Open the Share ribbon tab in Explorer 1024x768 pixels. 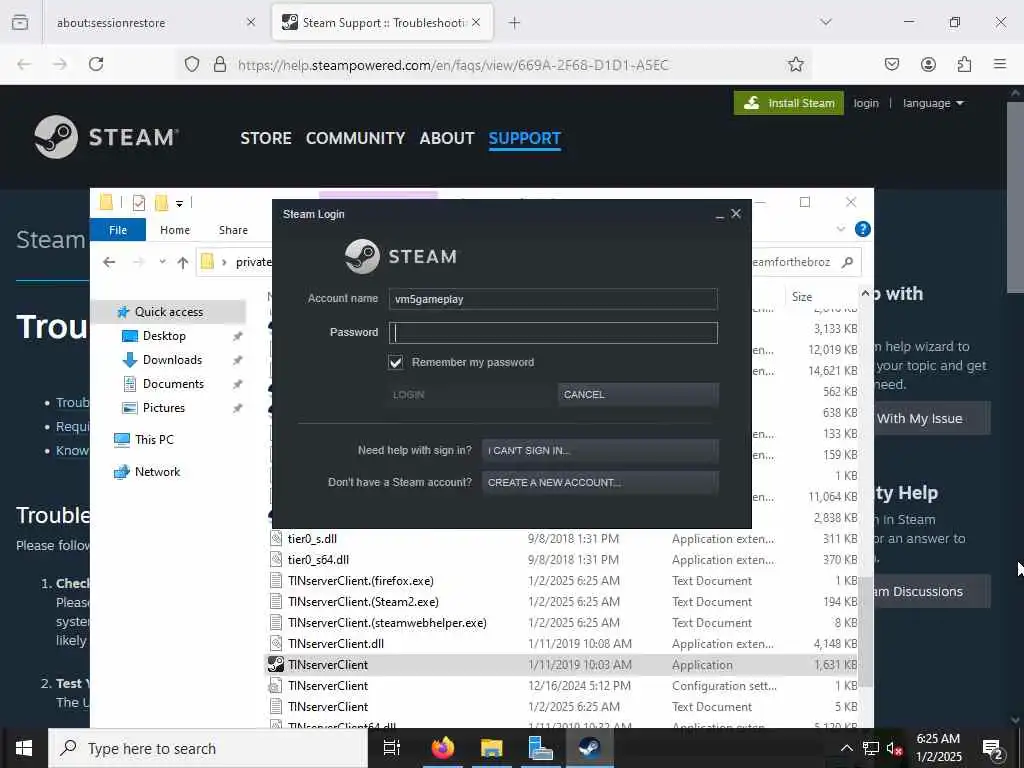[x=233, y=230]
